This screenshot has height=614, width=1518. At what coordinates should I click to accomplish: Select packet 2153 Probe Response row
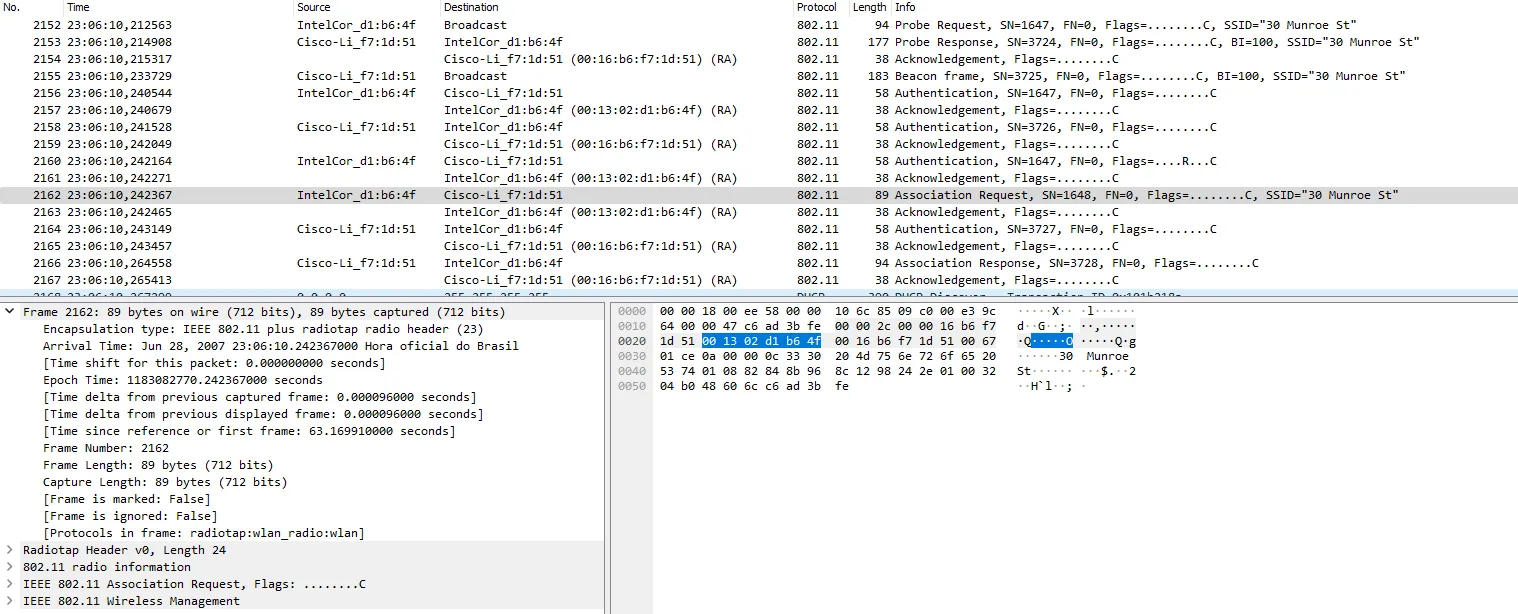tap(700, 42)
